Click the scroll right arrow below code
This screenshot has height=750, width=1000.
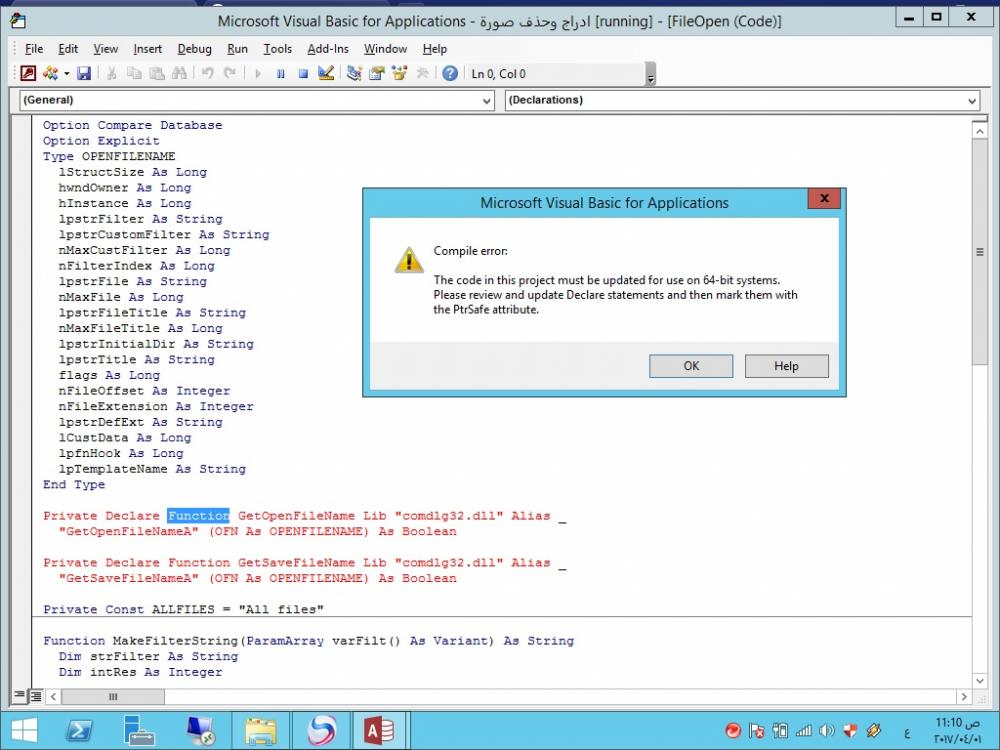pyautogui.click(x=964, y=696)
